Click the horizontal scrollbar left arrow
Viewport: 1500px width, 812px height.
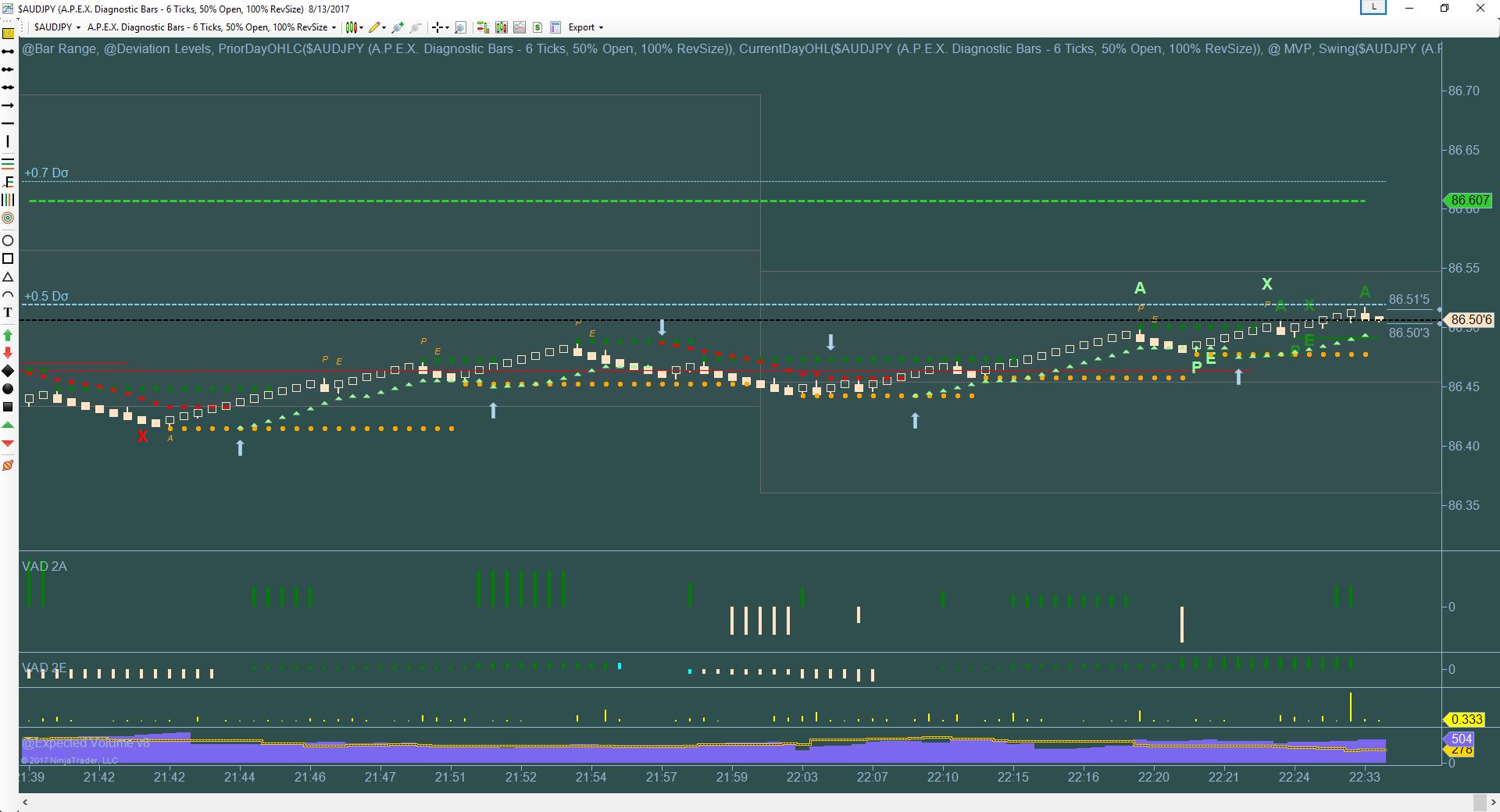(x=25, y=802)
